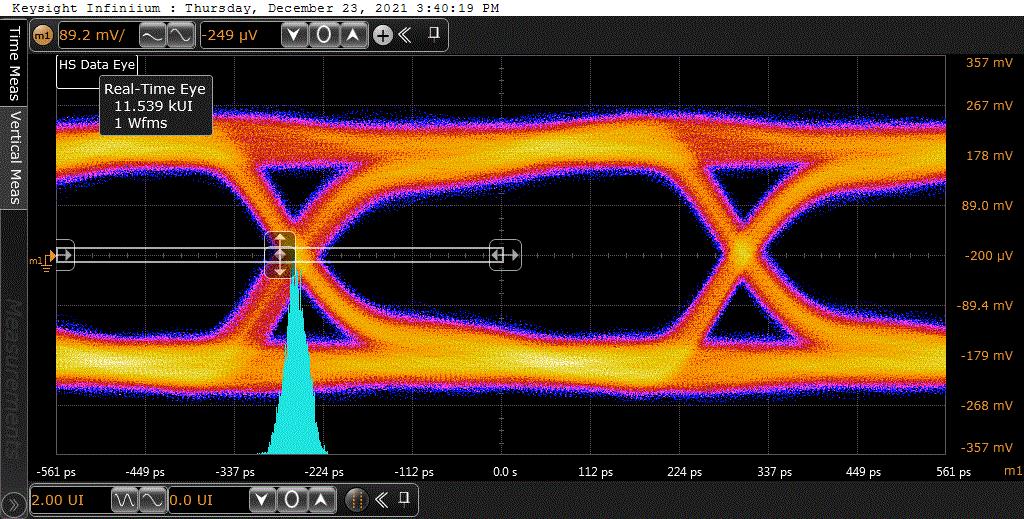Open the Time Meas side tab
The image size is (1024, 519).
[x=14, y=63]
